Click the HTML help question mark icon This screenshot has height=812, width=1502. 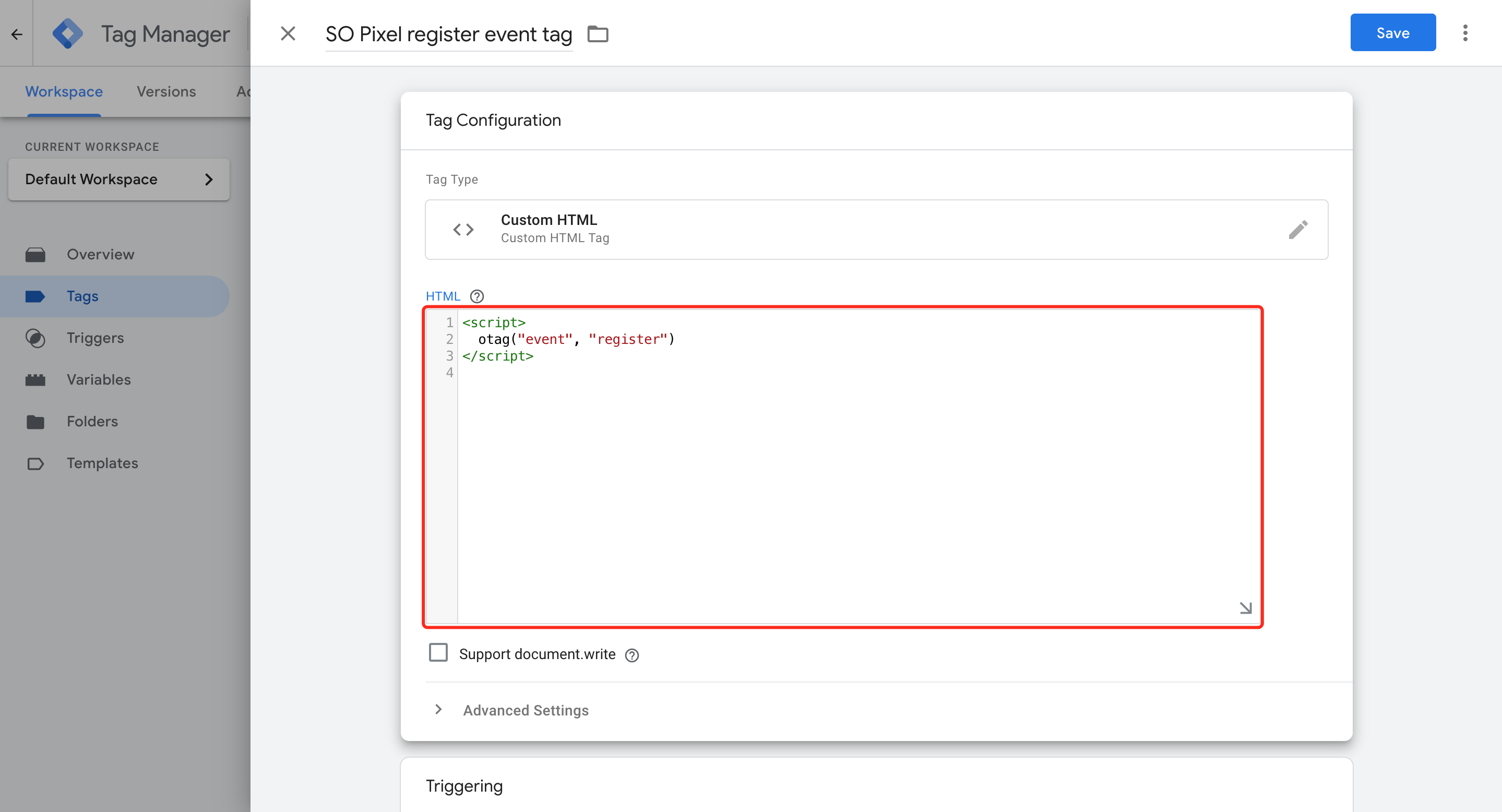pyautogui.click(x=477, y=296)
